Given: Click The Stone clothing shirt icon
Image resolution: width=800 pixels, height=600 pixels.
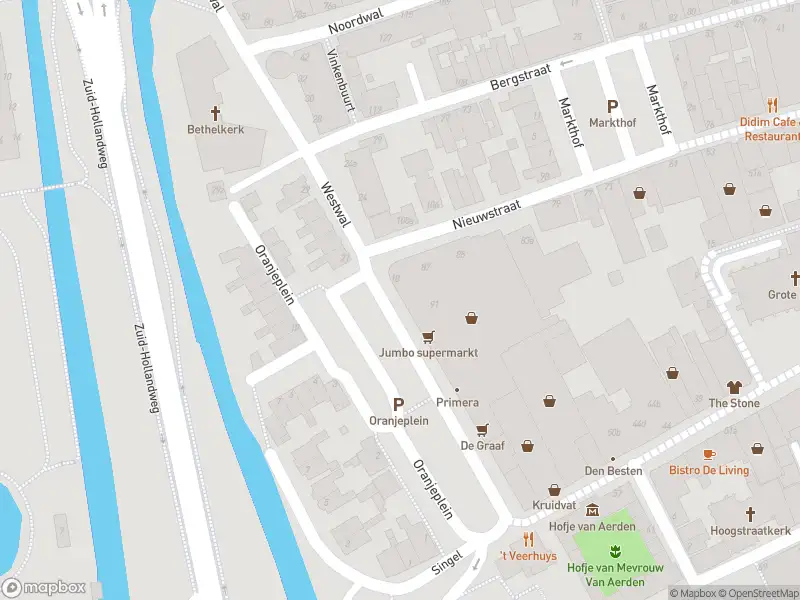Looking at the screenshot, I should coord(734,387).
